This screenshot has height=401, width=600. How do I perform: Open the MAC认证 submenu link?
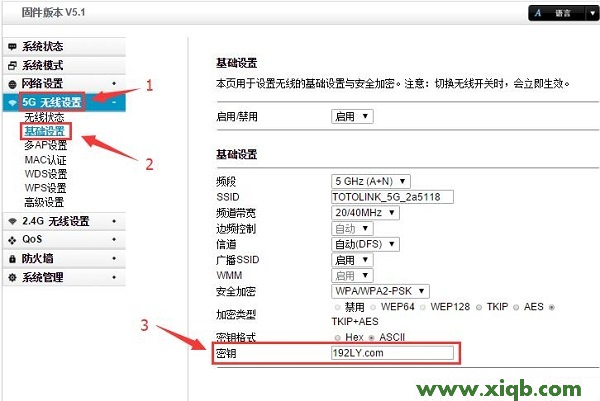pos(46,160)
